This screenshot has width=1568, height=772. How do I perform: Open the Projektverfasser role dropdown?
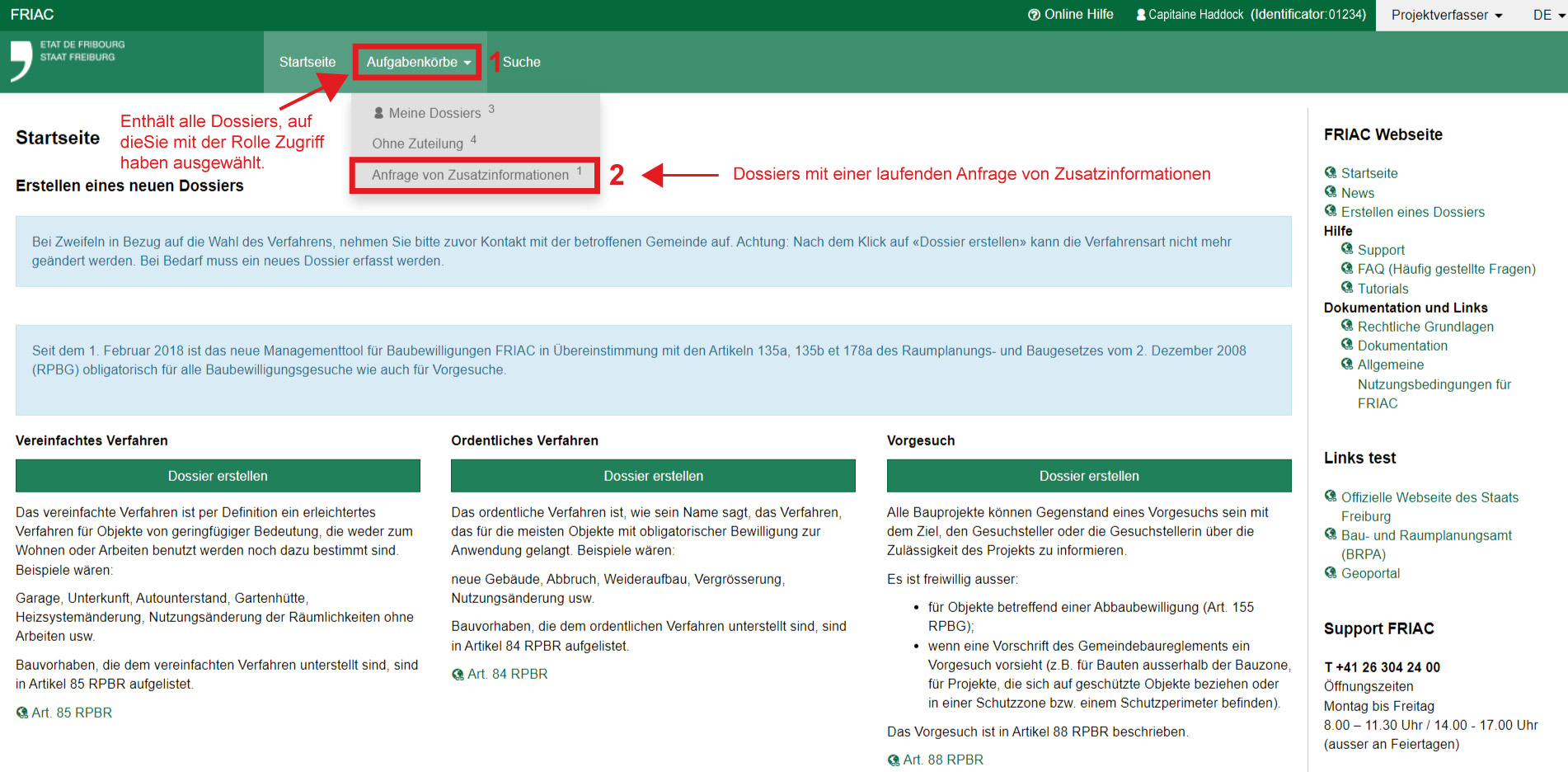coord(1446,15)
